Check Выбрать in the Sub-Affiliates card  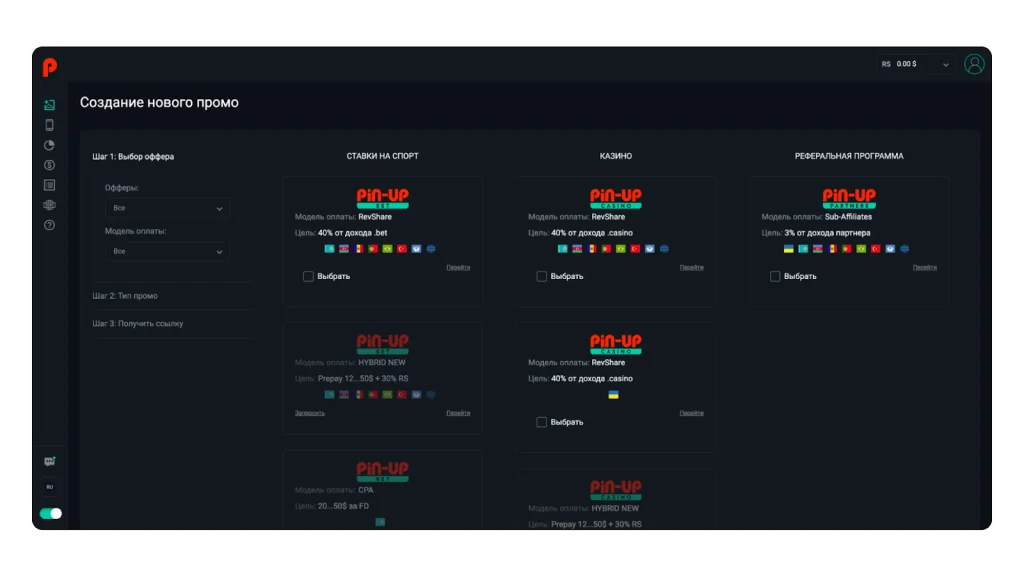coord(775,276)
